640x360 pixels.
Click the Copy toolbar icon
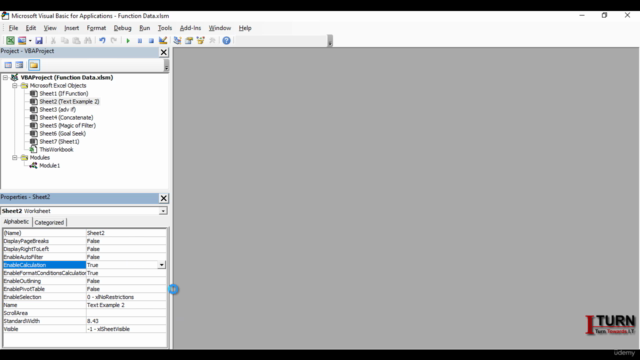click(64, 40)
